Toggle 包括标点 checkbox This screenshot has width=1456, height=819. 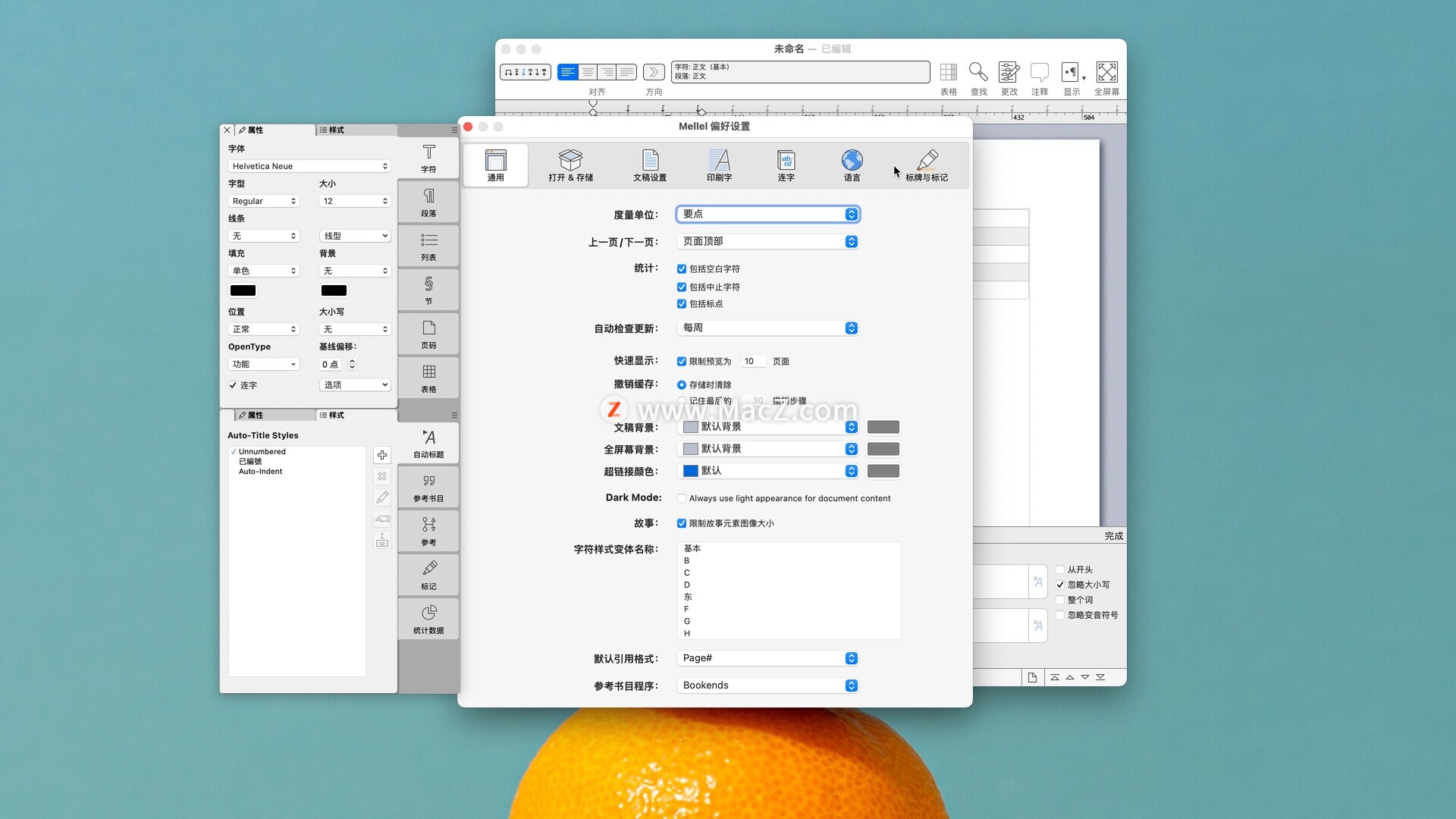(682, 304)
